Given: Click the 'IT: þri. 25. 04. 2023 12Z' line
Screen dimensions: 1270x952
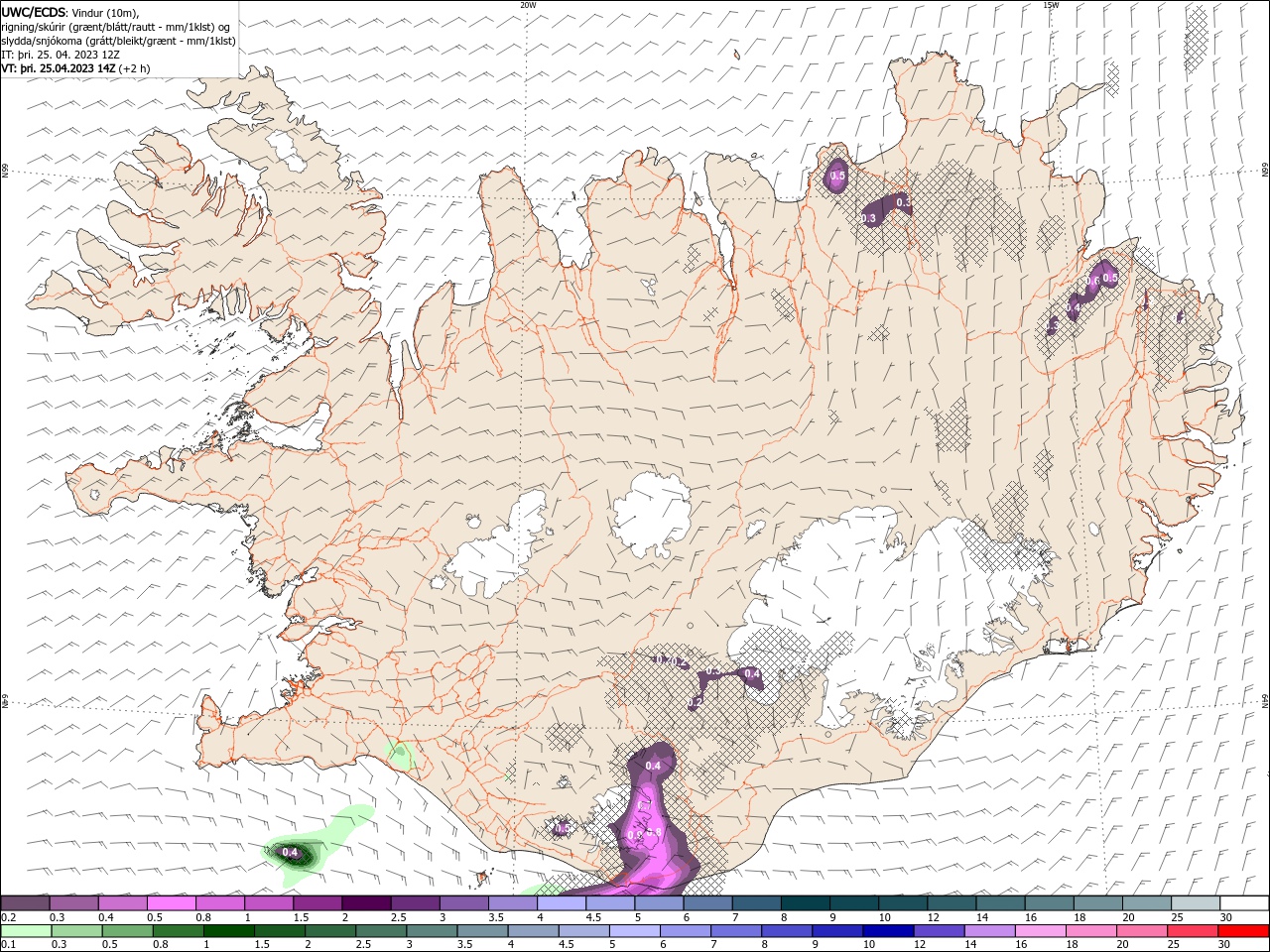Looking at the screenshot, I should tap(62, 55).
